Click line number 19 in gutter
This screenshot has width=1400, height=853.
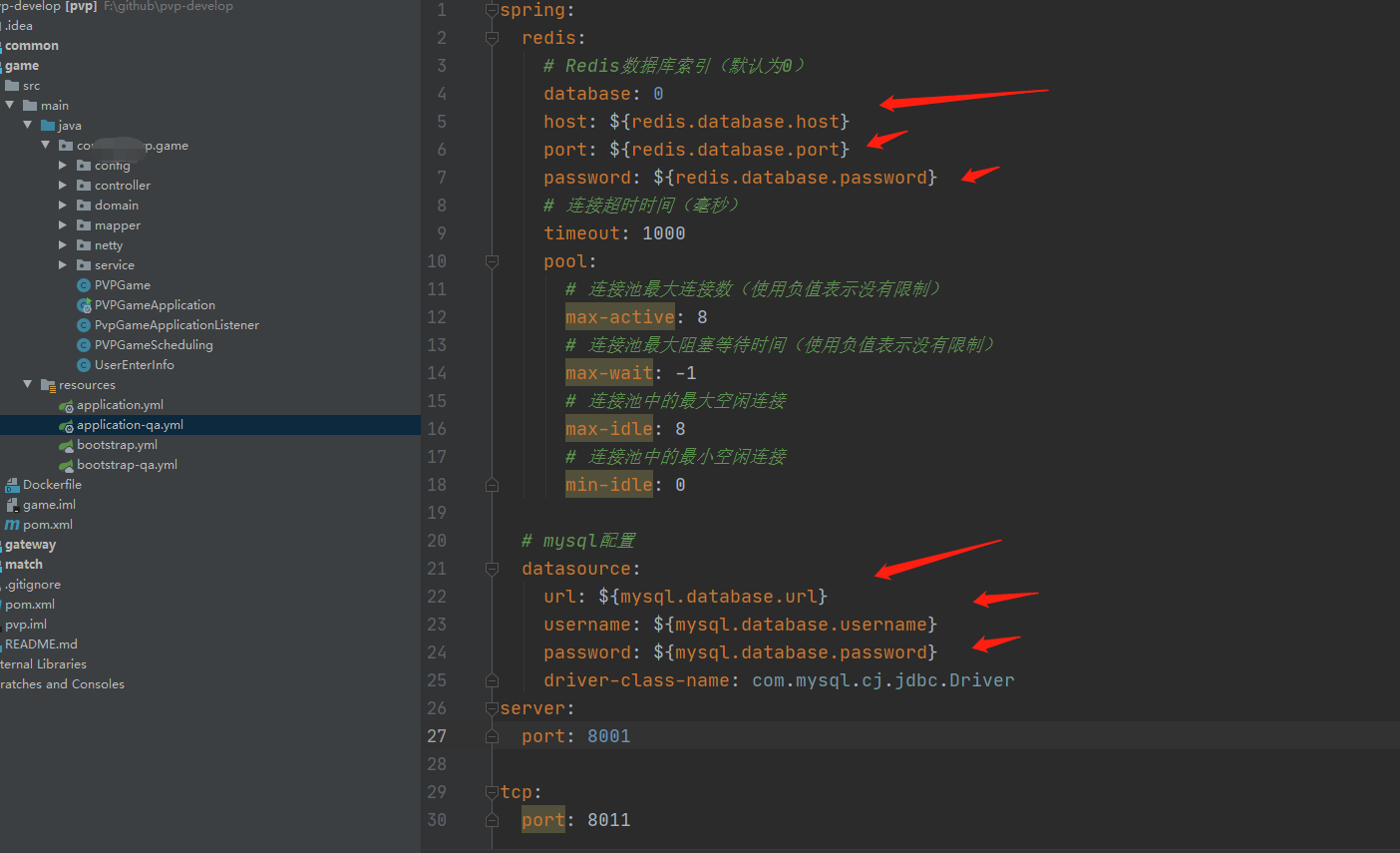coord(437,513)
